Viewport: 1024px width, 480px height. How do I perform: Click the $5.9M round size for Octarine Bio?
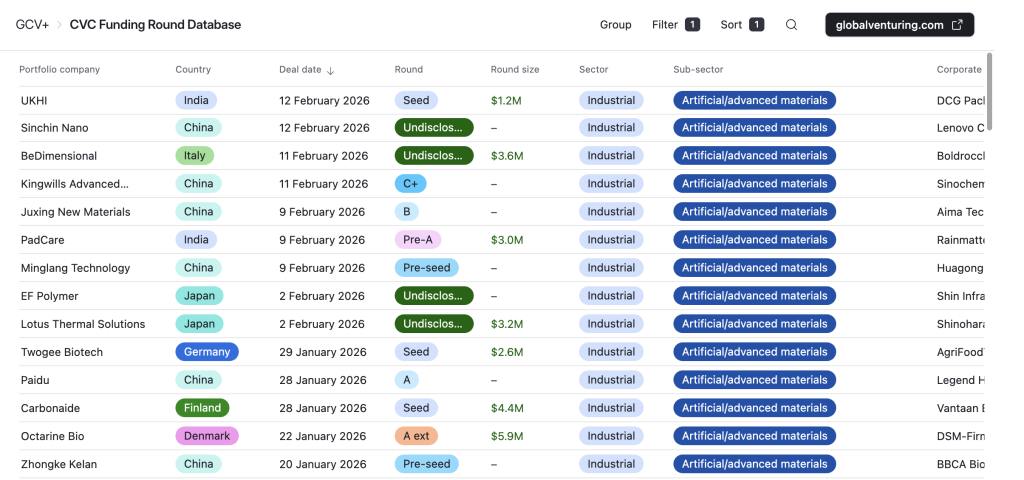(506, 436)
